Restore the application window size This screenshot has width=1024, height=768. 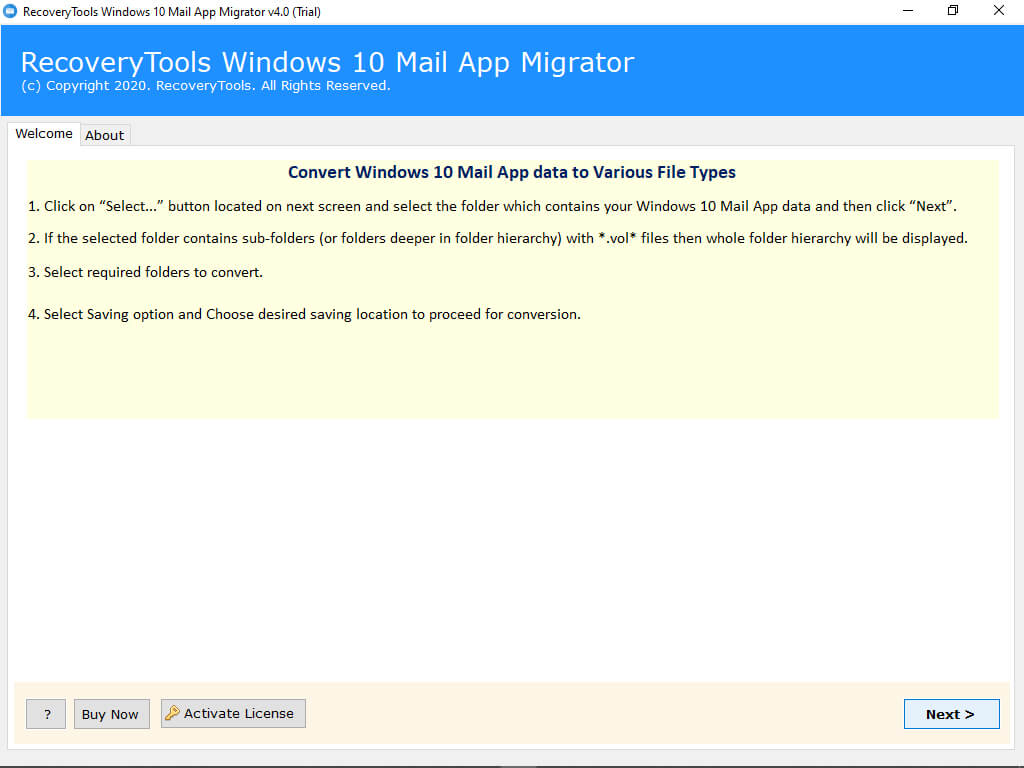pos(952,11)
